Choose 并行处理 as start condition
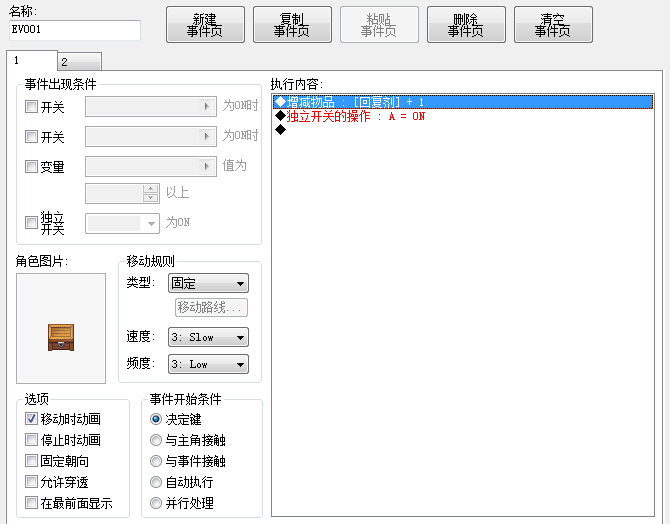This screenshot has width=670, height=524. pos(156,503)
